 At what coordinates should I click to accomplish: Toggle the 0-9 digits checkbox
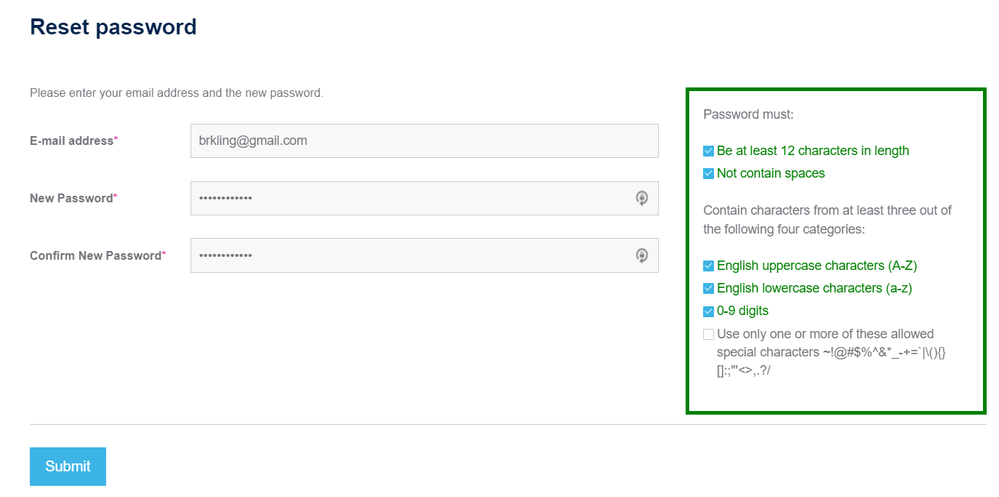(708, 312)
